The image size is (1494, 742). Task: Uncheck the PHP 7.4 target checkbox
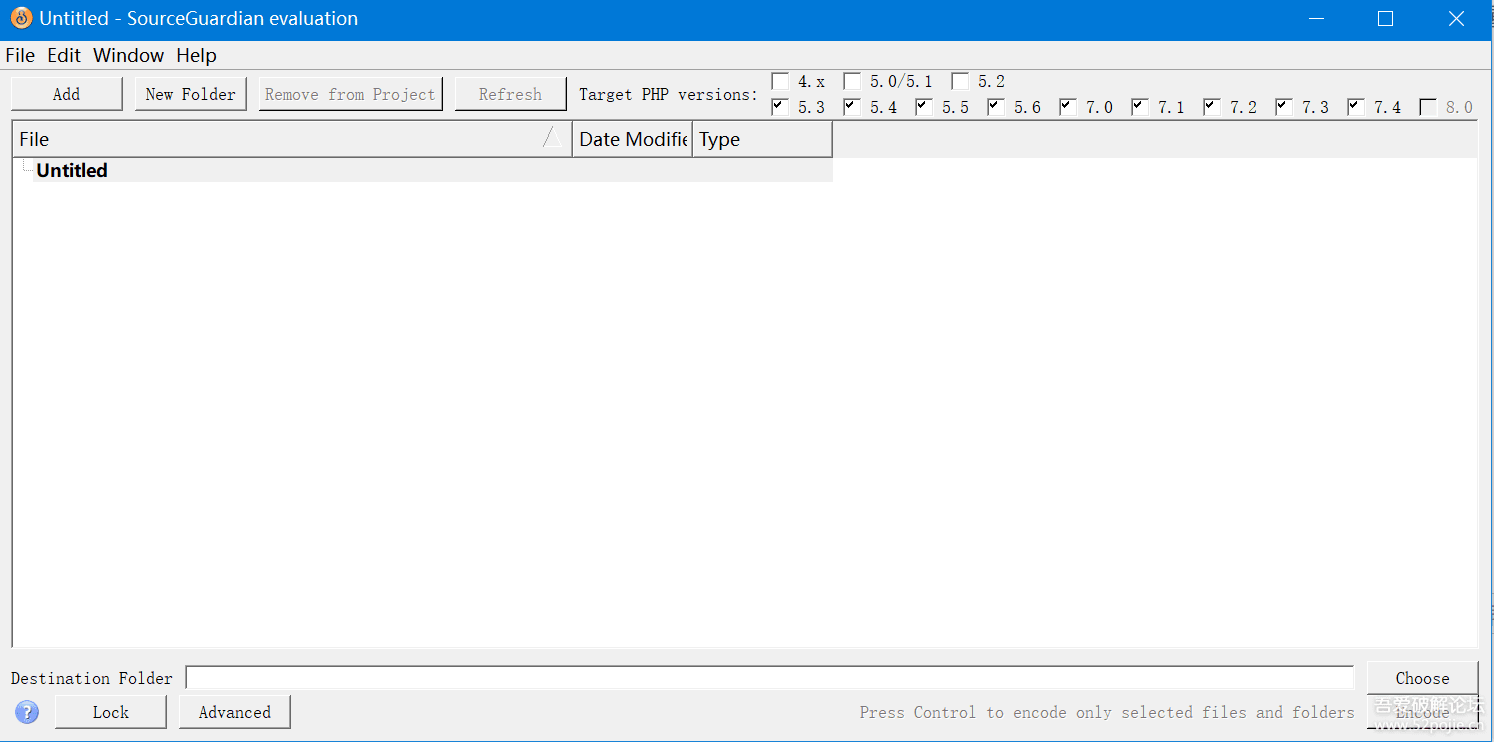click(x=1356, y=107)
